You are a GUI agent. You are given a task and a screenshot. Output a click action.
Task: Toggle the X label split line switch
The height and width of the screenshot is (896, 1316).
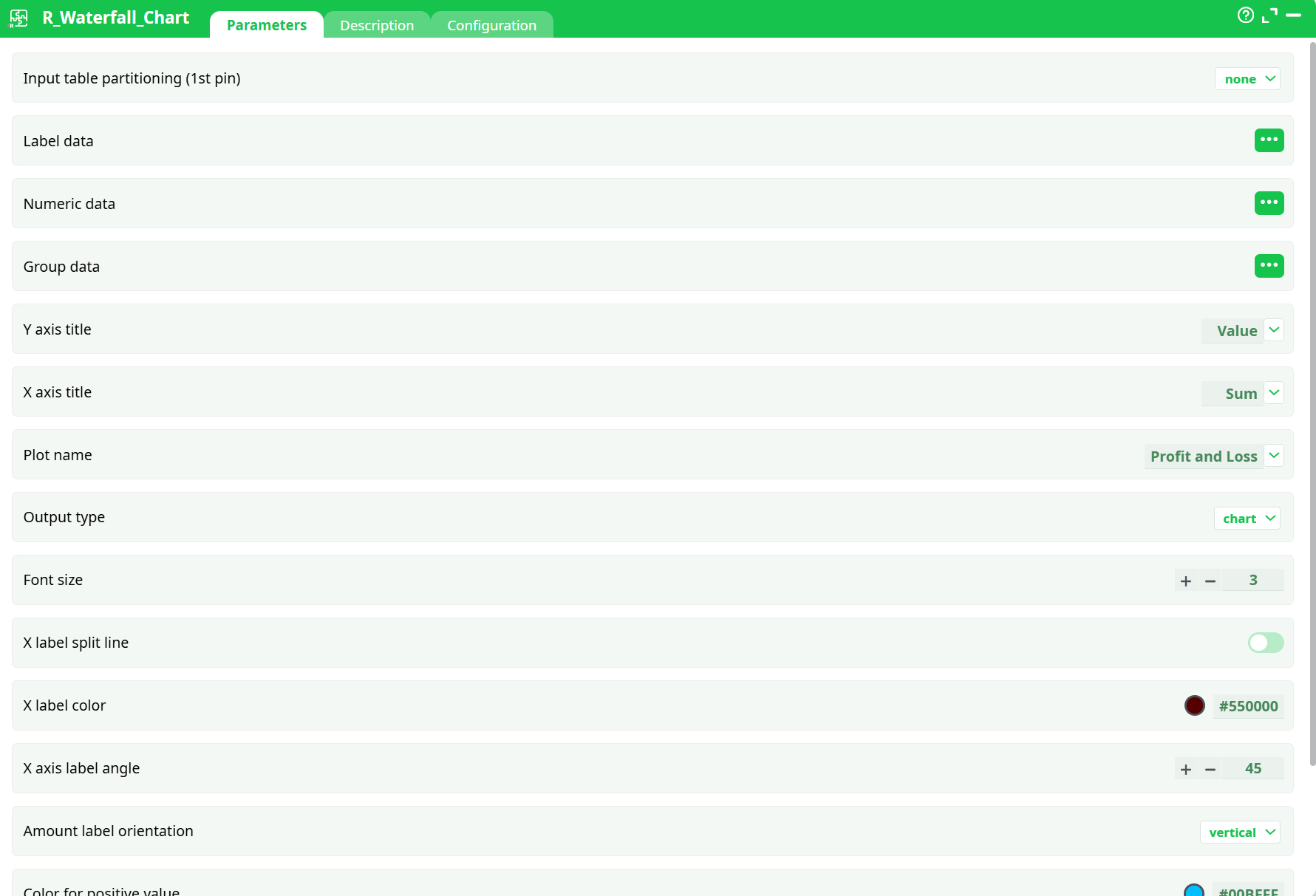point(1266,643)
